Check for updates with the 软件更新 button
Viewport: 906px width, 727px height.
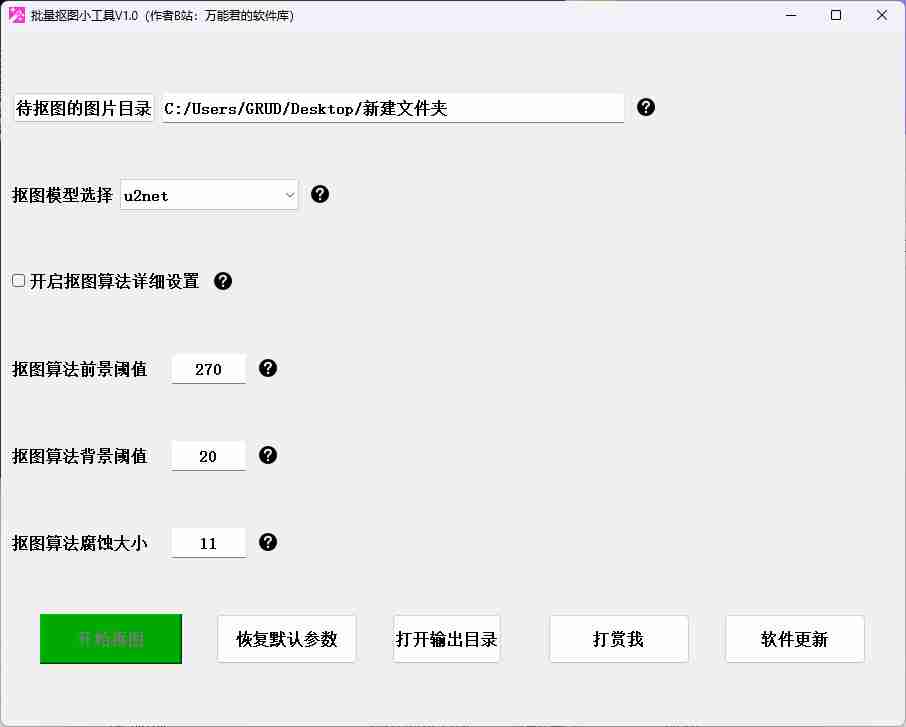[794, 638]
